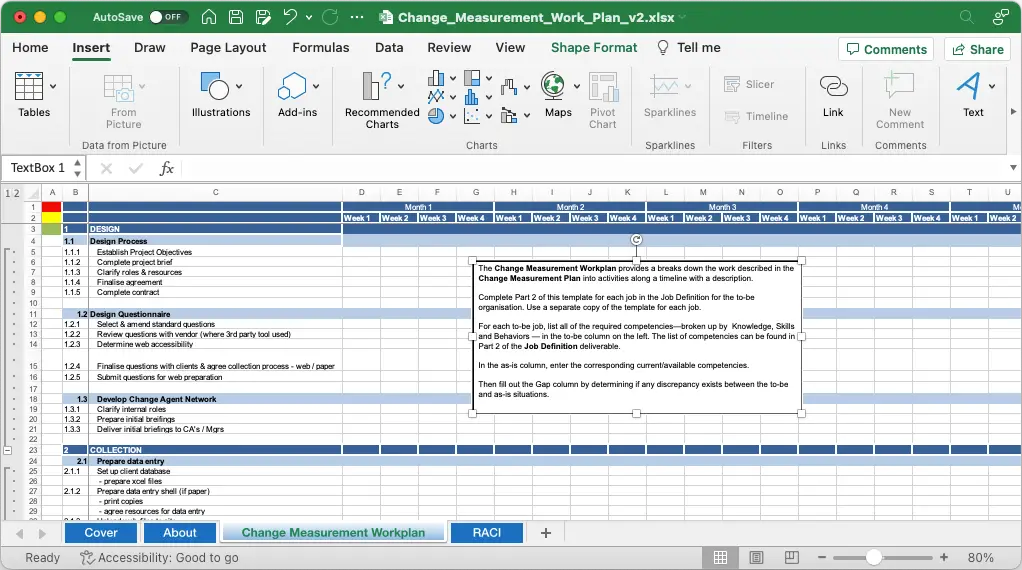Open the Cover sheet tab
This screenshot has height=570, width=1022.
coord(101,533)
